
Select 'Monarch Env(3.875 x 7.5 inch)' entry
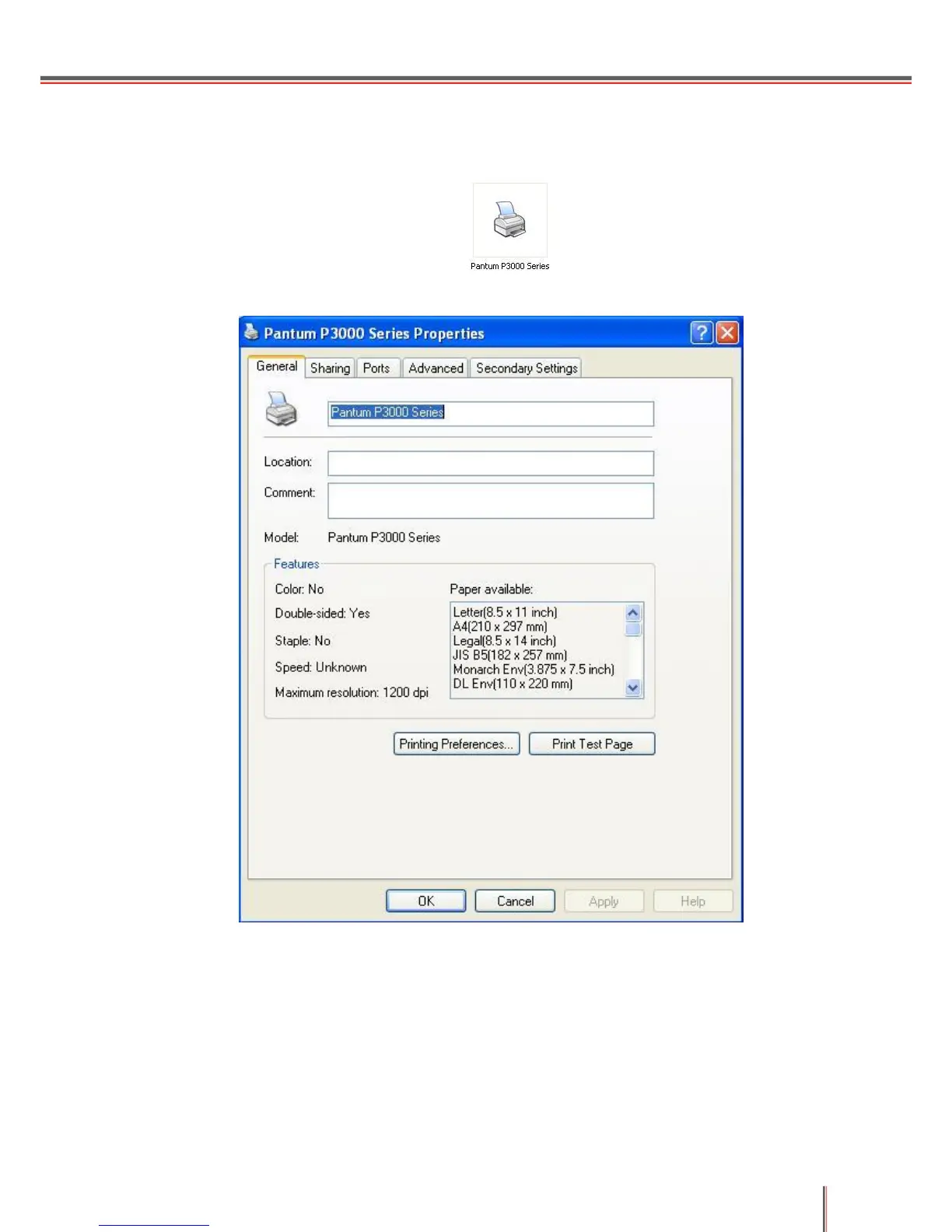click(x=534, y=669)
